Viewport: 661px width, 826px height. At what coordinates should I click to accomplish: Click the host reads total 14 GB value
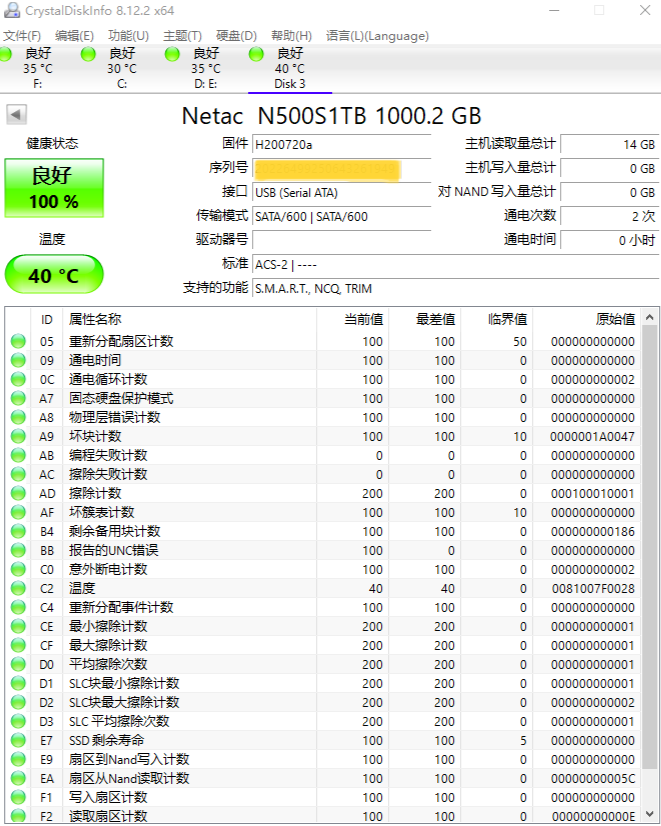609,144
